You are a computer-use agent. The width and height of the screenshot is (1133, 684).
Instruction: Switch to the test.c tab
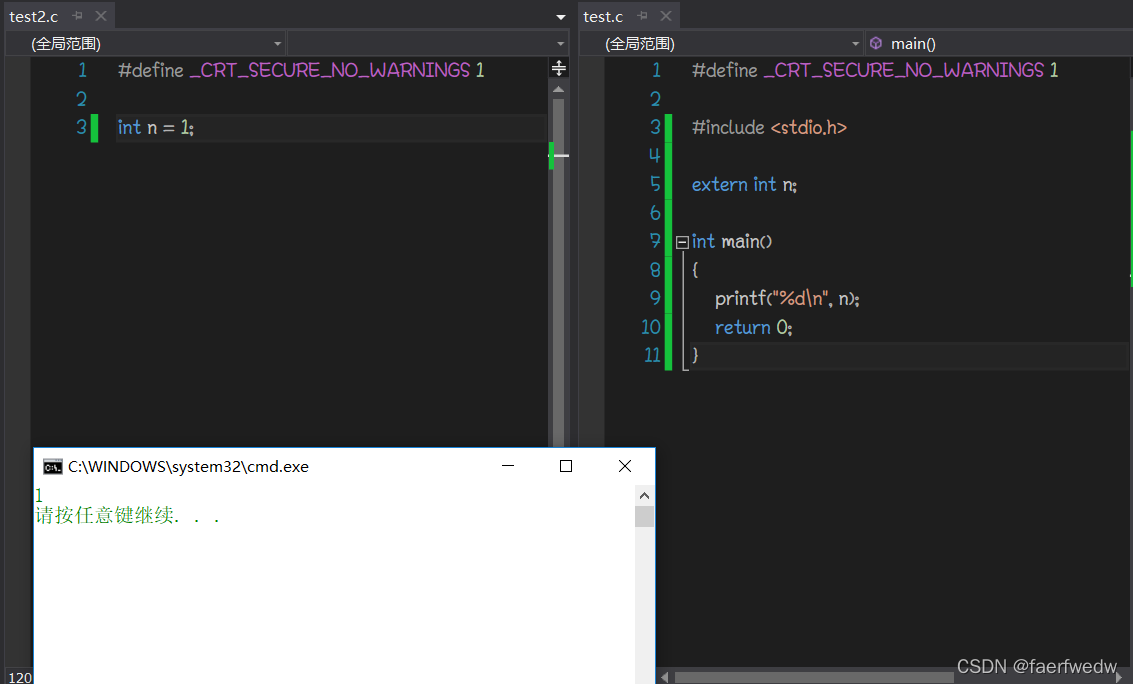603,16
